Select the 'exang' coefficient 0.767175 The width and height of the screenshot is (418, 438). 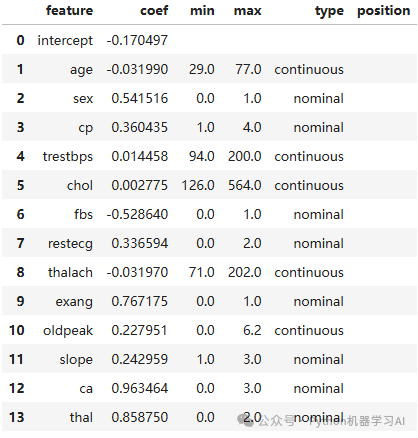click(x=140, y=301)
